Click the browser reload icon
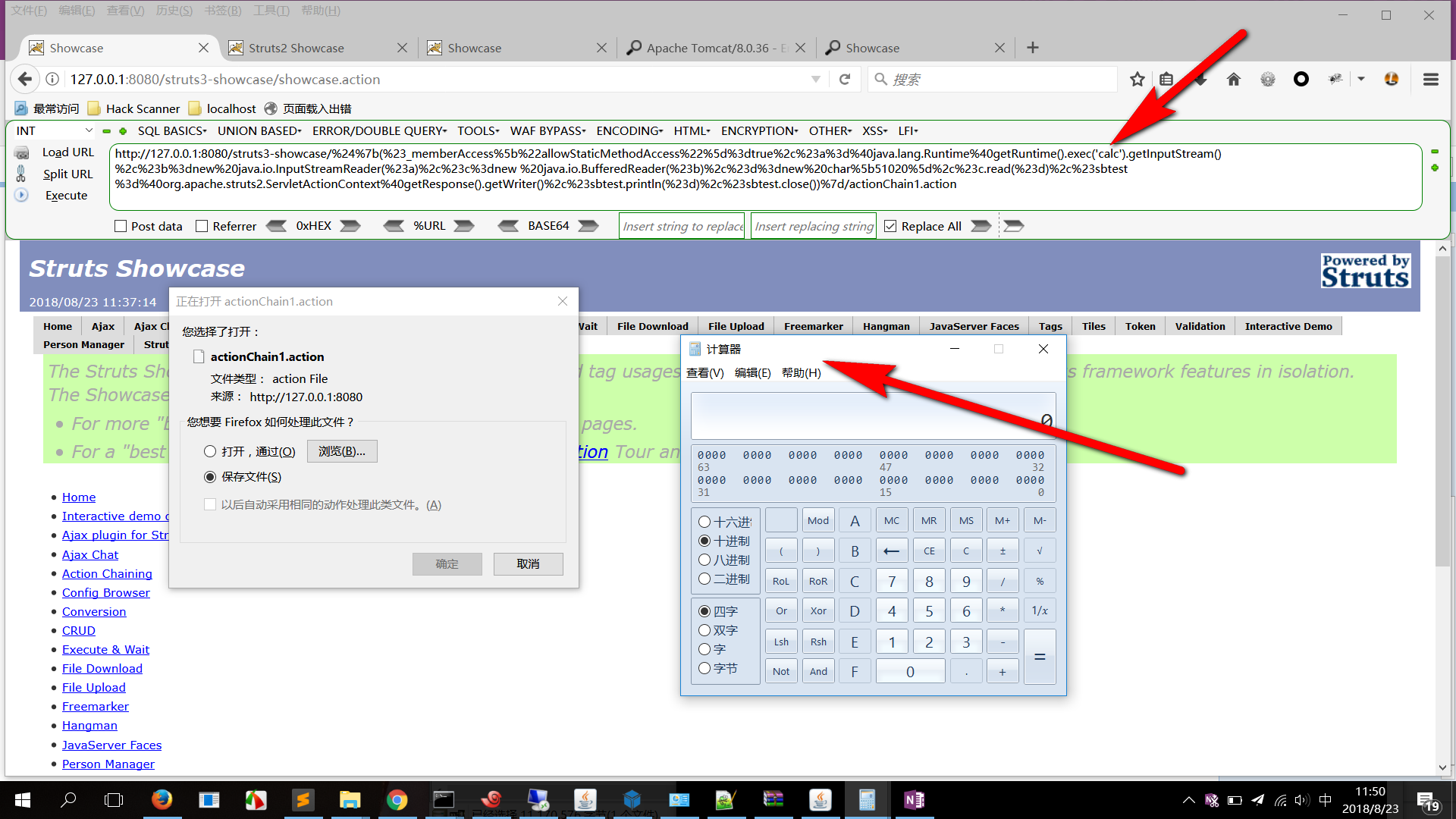The height and width of the screenshot is (819, 1456). click(x=845, y=79)
